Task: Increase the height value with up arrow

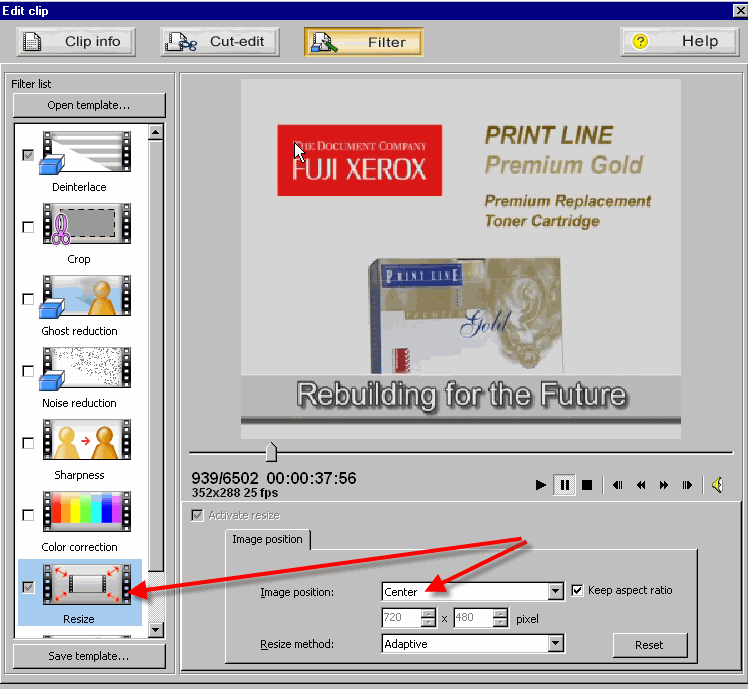Action: click(500, 614)
